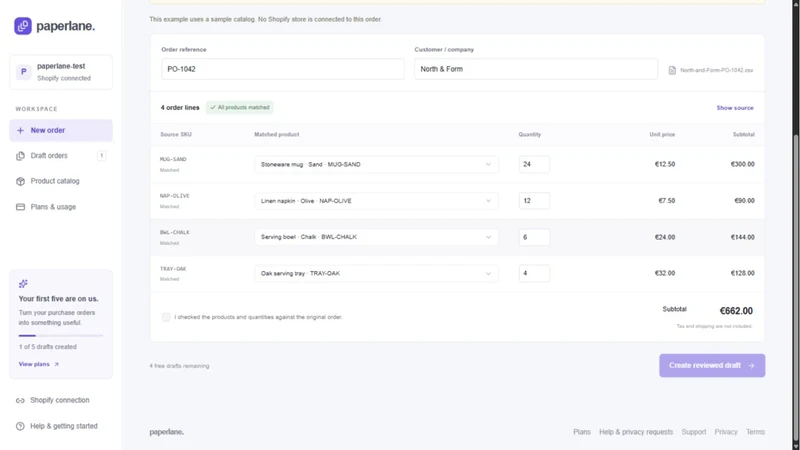Click the 4 order lines heading
This screenshot has width=800, height=450.
[180, 108]
